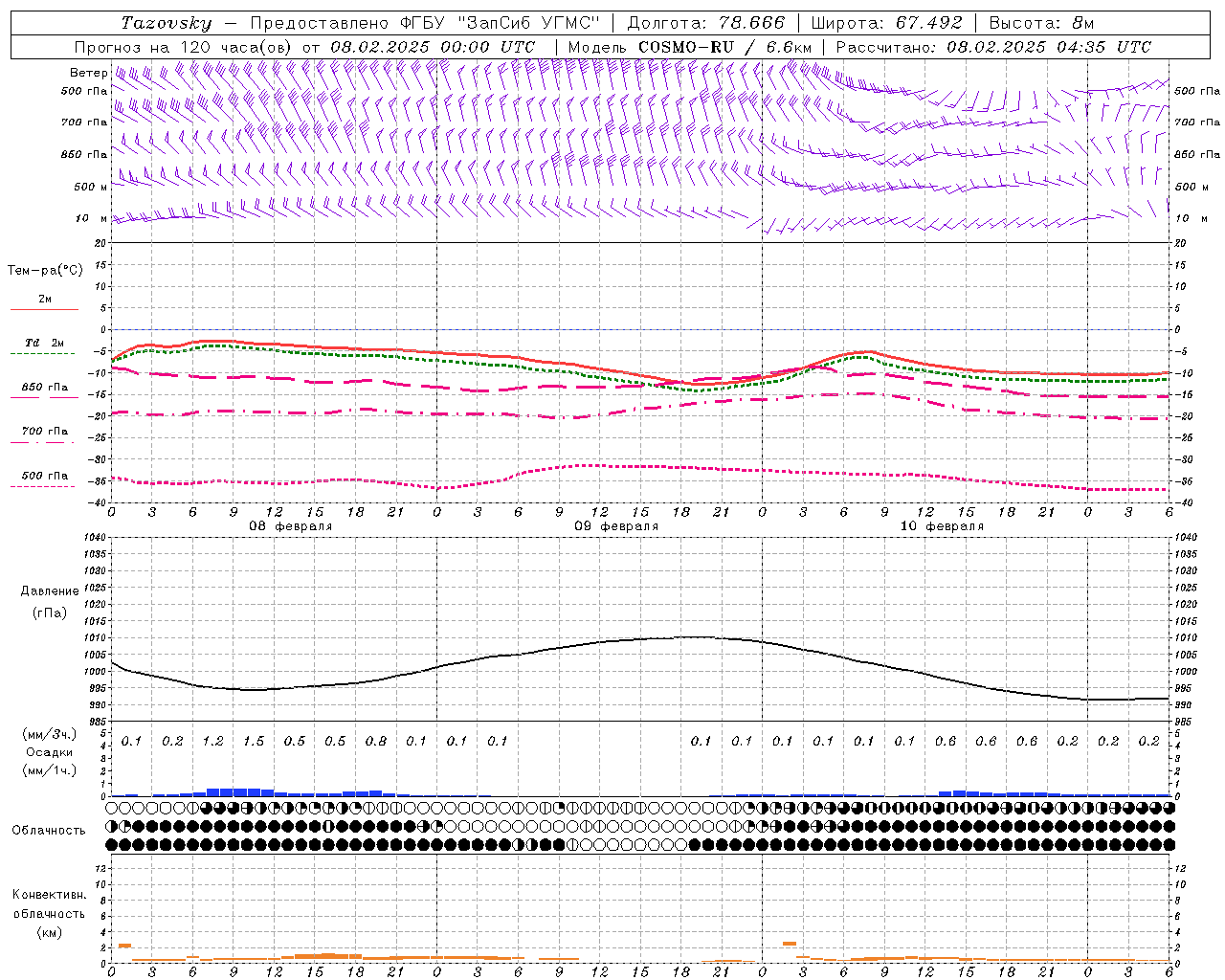Image resolution: width=1225 pixels, height=980 pixels.
Task: Click the longitude value Долгота: 78.666
Action: coord(705,23)
